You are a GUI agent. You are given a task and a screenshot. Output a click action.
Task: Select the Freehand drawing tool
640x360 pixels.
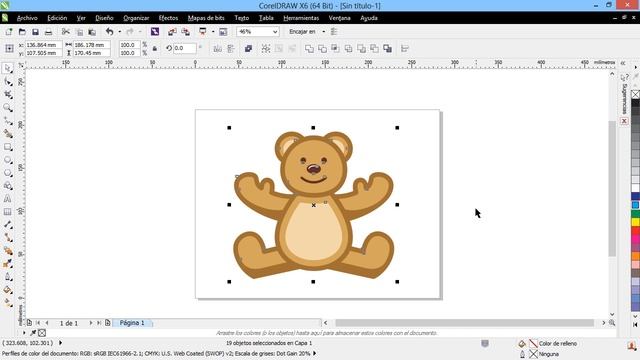(x=8, y=121)
